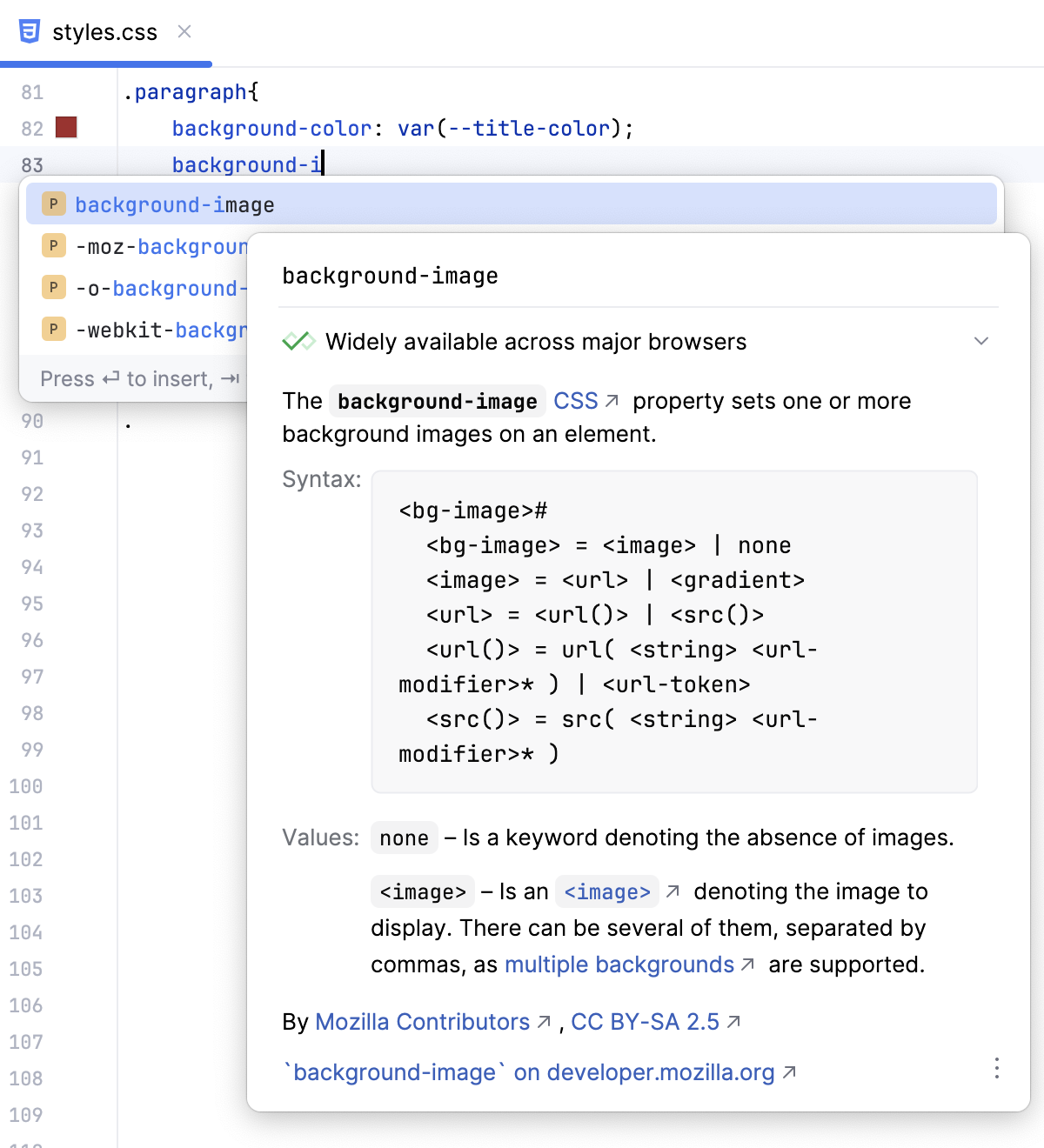The height and width of the screenshot is (1148, 1044).
Task: Click the P icon beside background-image suggestion
Action: (53, 204)
